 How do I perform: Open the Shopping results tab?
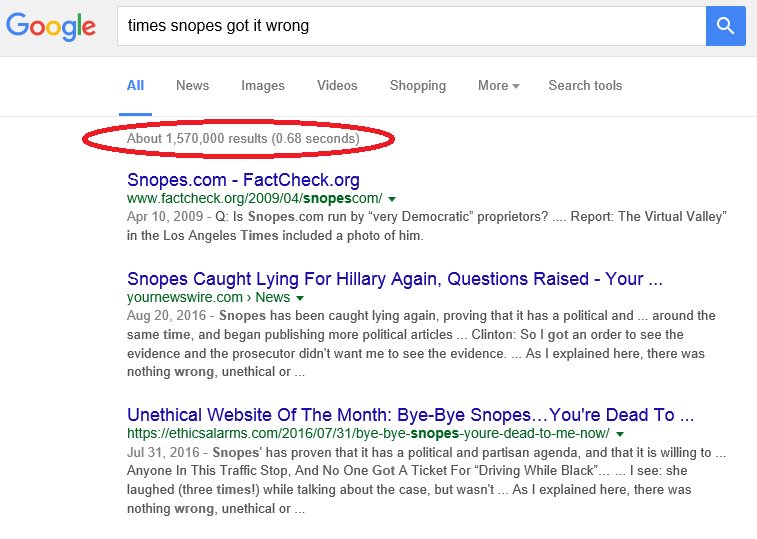coord(418,85)
